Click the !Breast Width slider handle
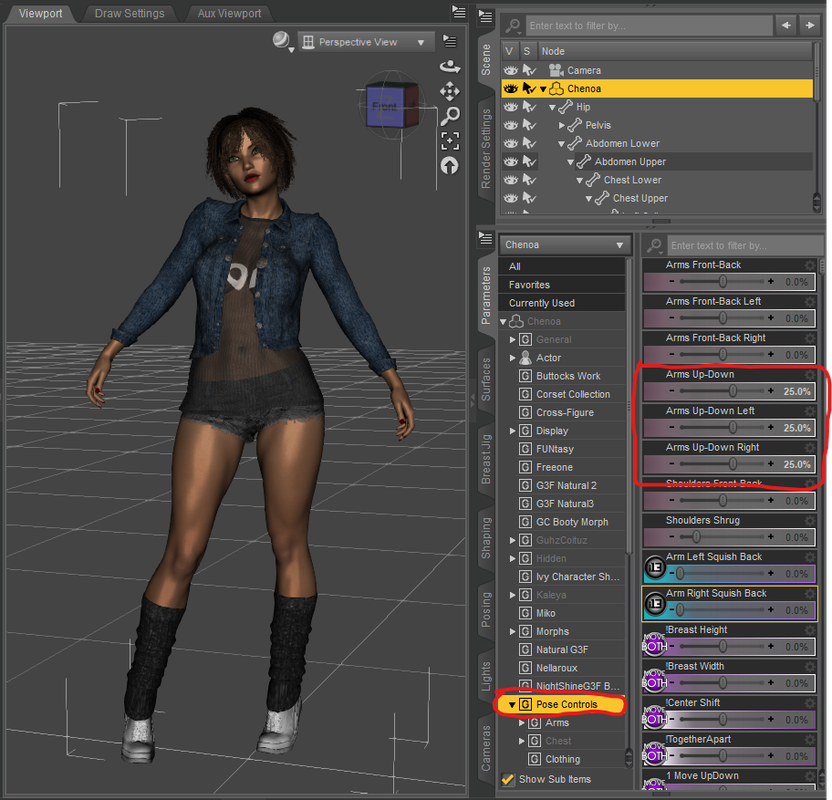Screen dimensions: 832x800 pyautogui.click(x=723, y=683)
